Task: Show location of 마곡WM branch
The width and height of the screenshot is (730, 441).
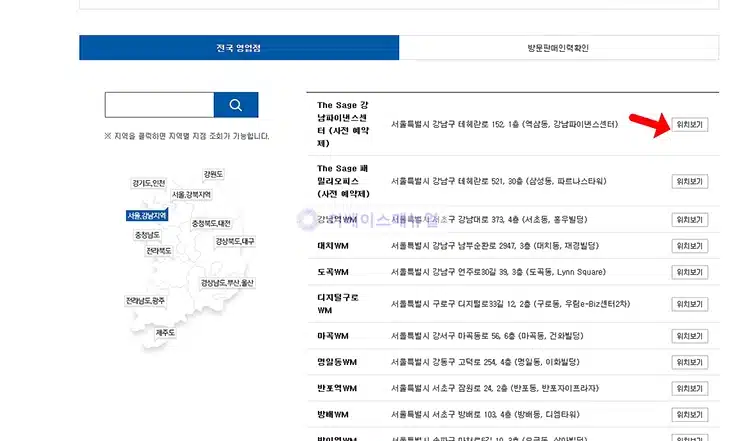Action: click(x=689, y=336)
